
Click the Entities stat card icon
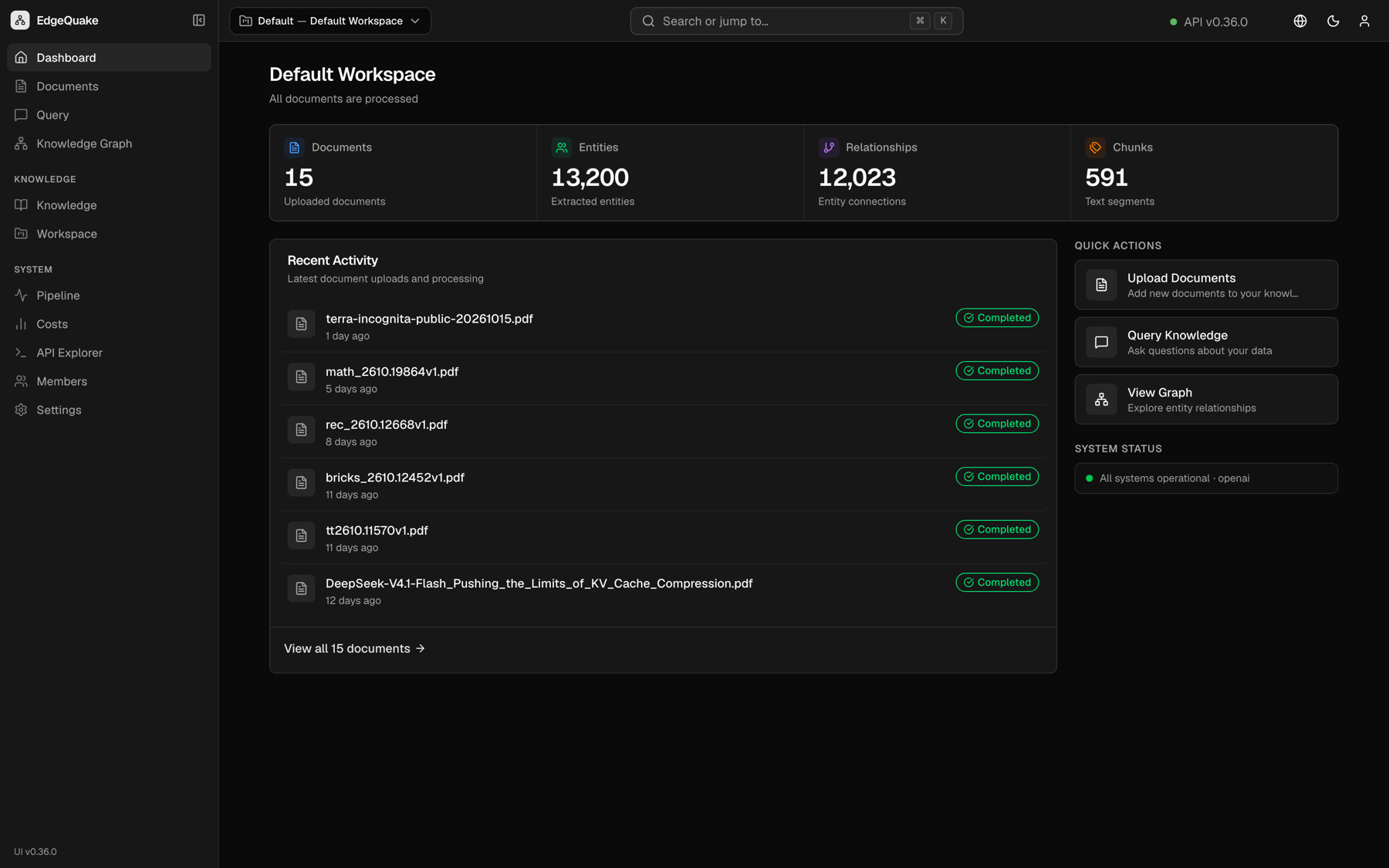pos(561,147)
